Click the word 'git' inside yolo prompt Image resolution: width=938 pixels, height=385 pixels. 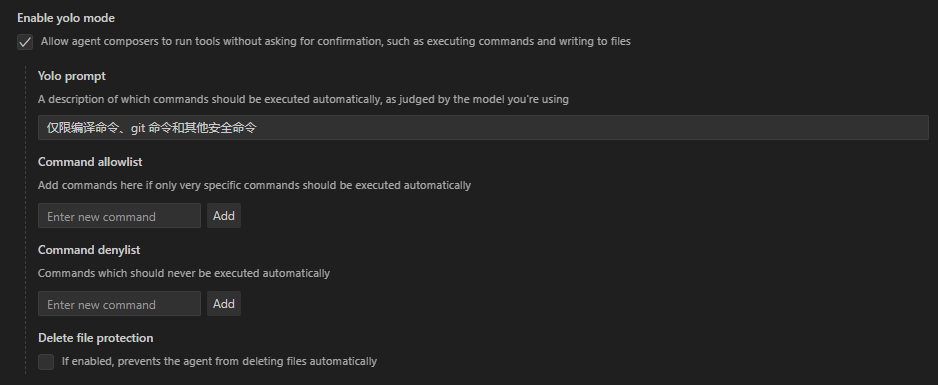pos(138,127)
